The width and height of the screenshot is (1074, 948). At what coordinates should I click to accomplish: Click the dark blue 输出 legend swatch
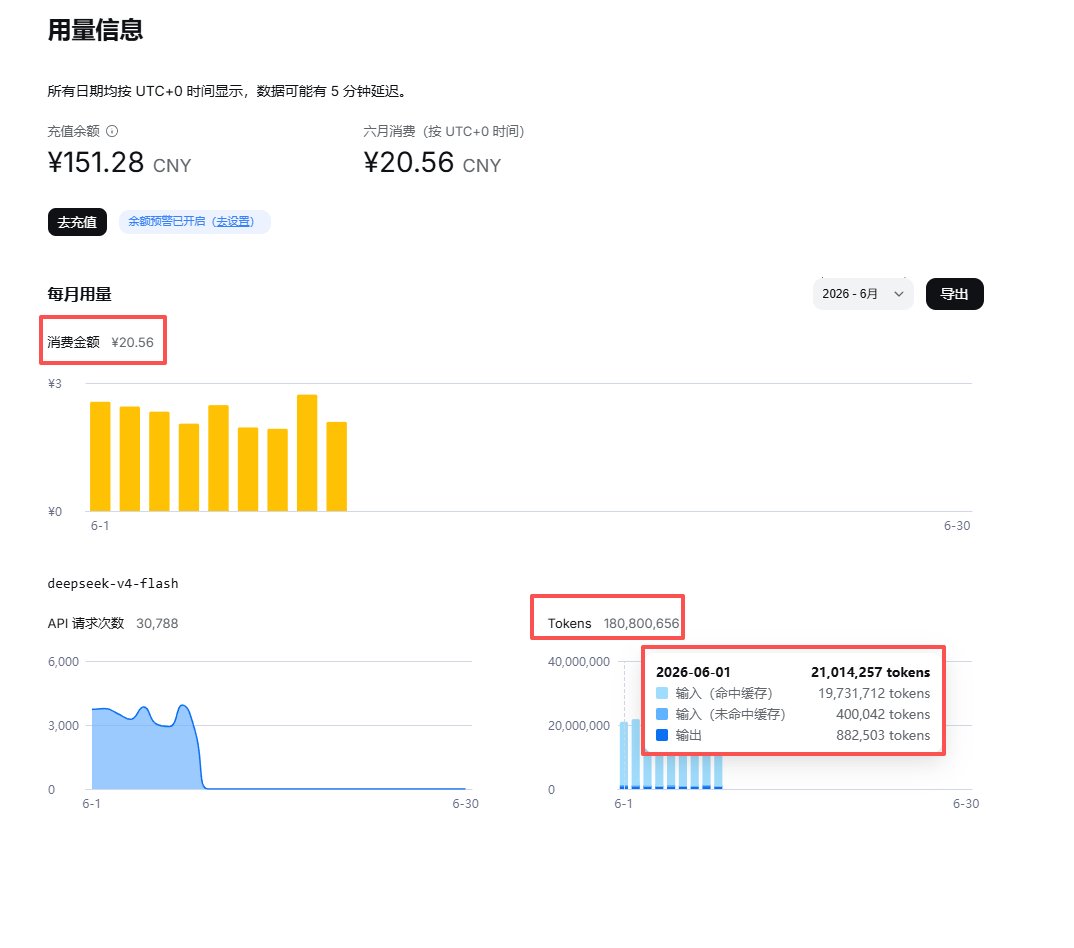662,735
